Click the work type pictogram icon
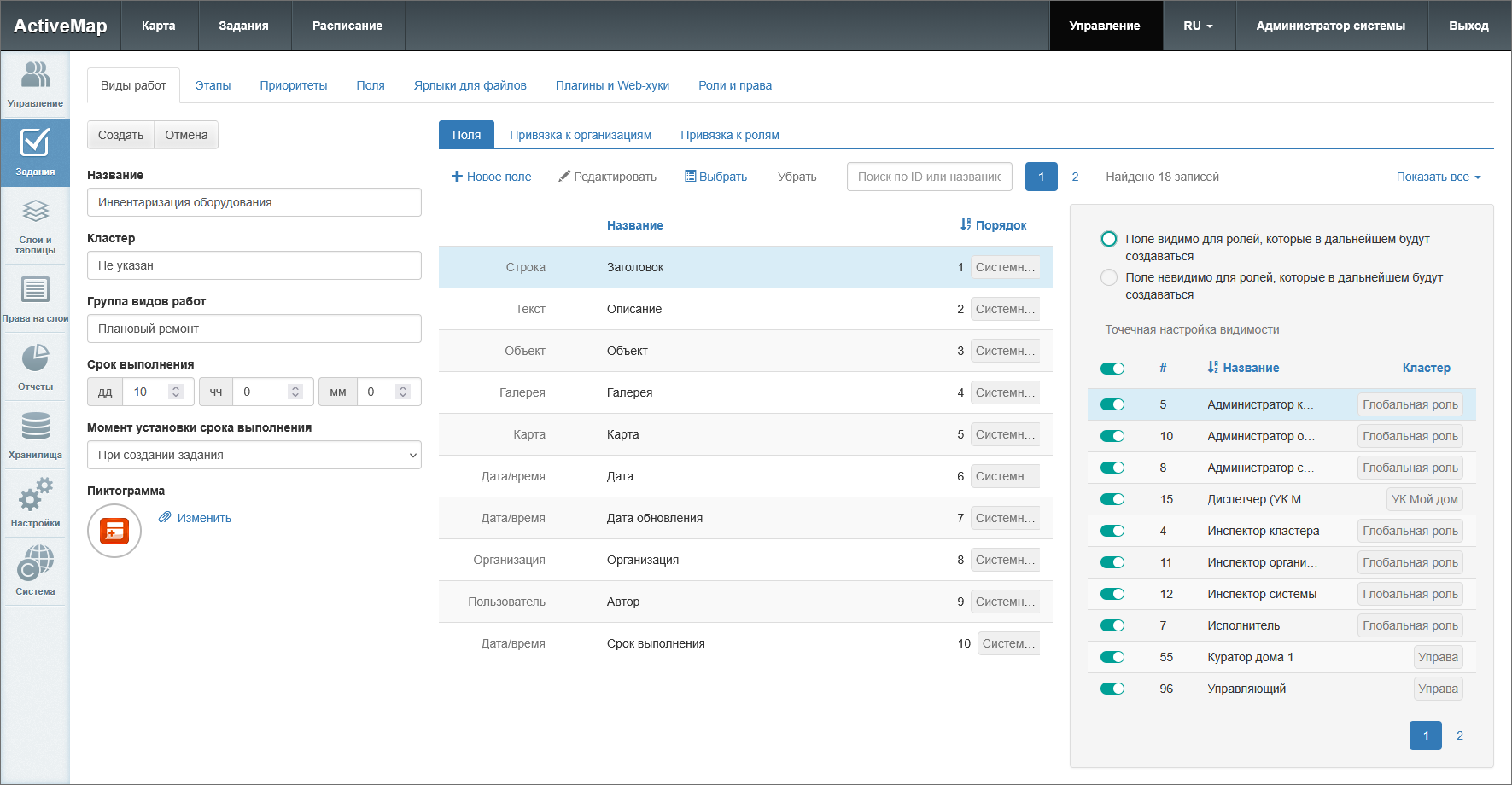 pyautogui.click(x=114, y=531)
